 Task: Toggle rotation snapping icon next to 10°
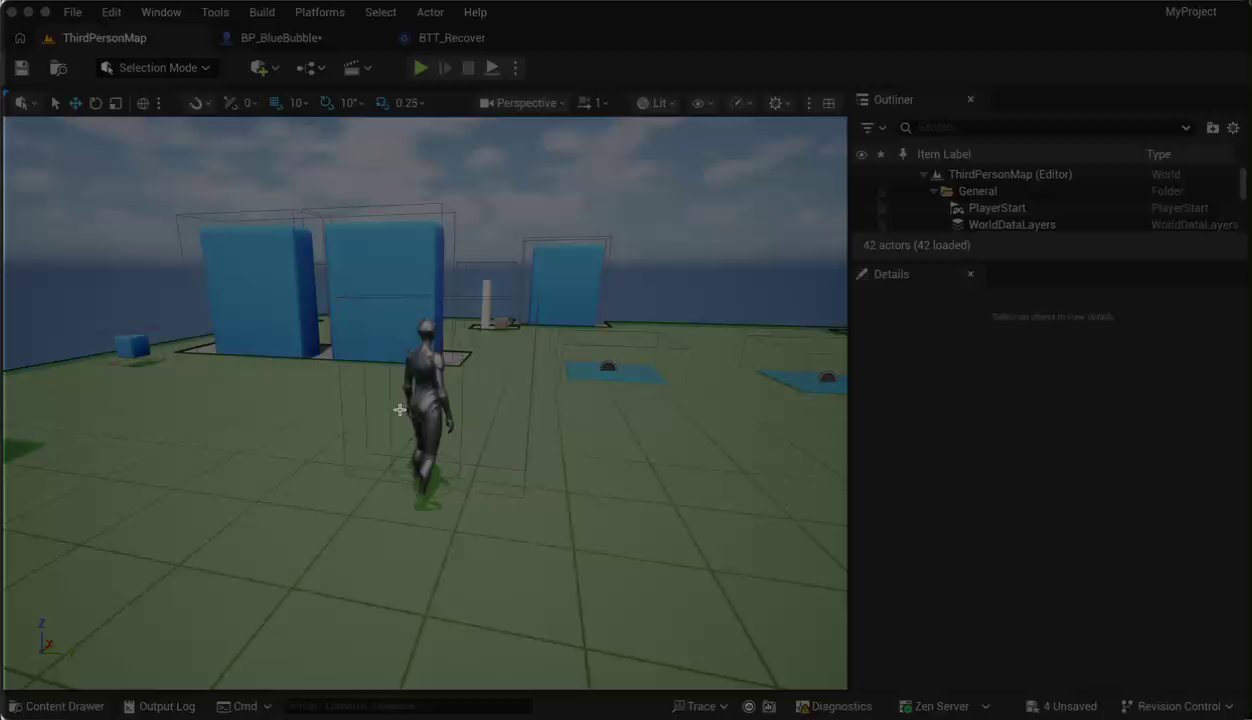coord(327,103)
